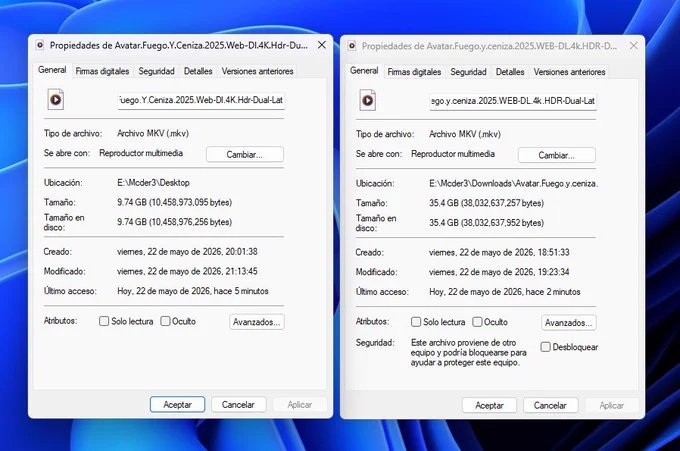The height and width of the screenshot is (451, 680).
Task: Open Avanzados... in right Downloads file window
Action: pyautogui.click(x=569, y=323)
